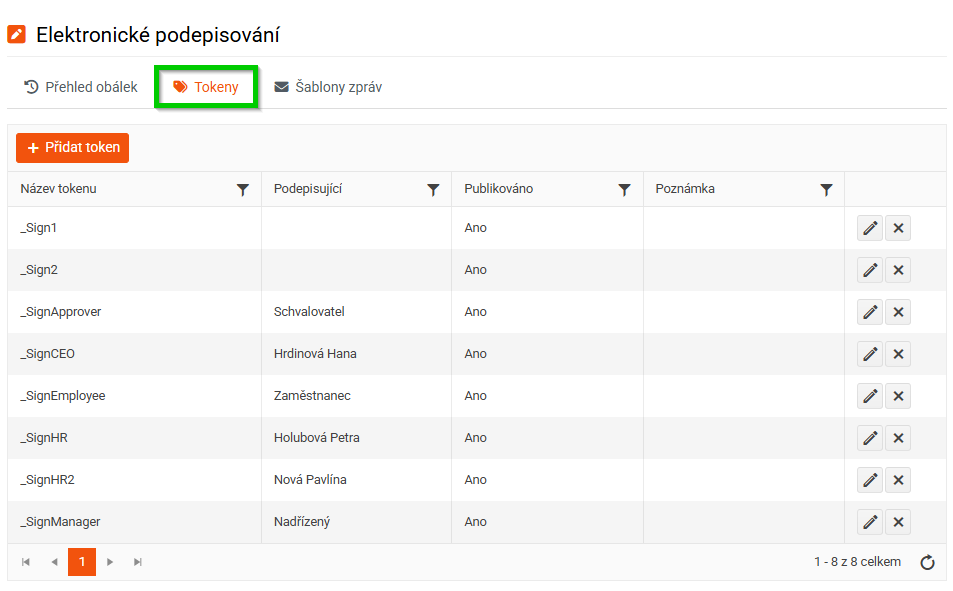This screenshot has width=953, height=591.
Task: Open filter for Název tokenu column
Action: click(243, 190)
